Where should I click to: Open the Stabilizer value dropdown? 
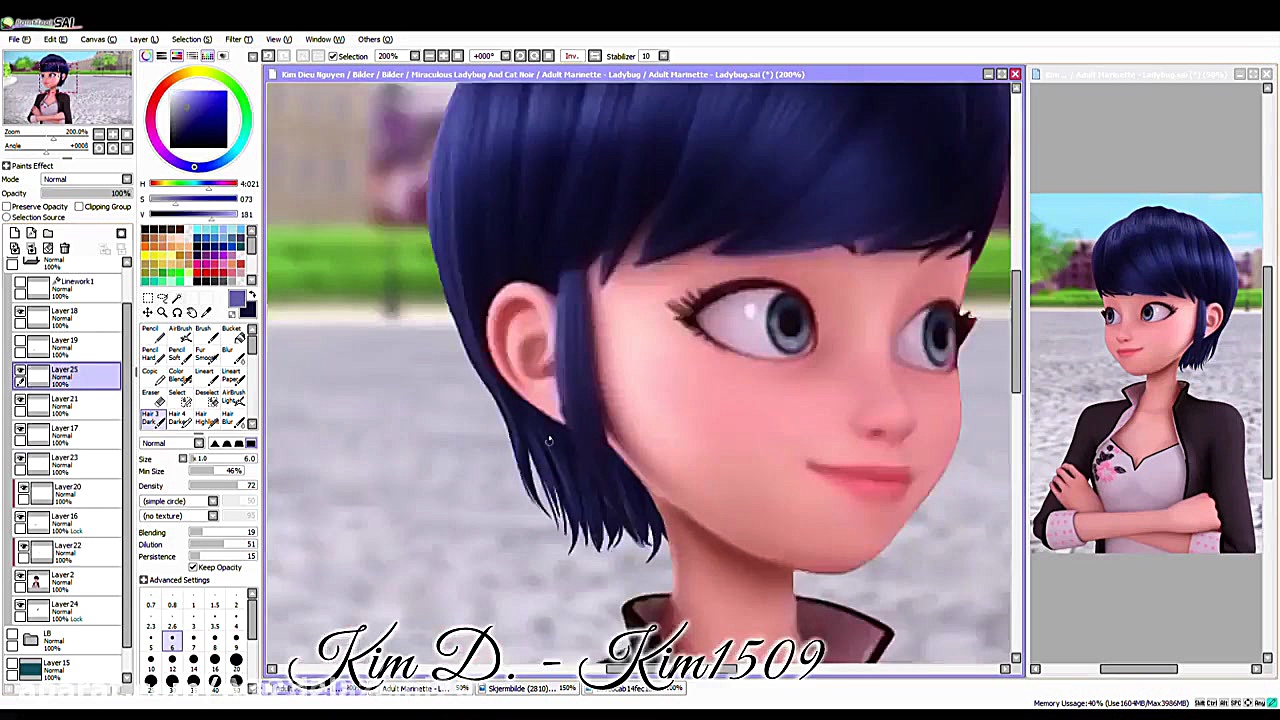click(x=664, y=56)
